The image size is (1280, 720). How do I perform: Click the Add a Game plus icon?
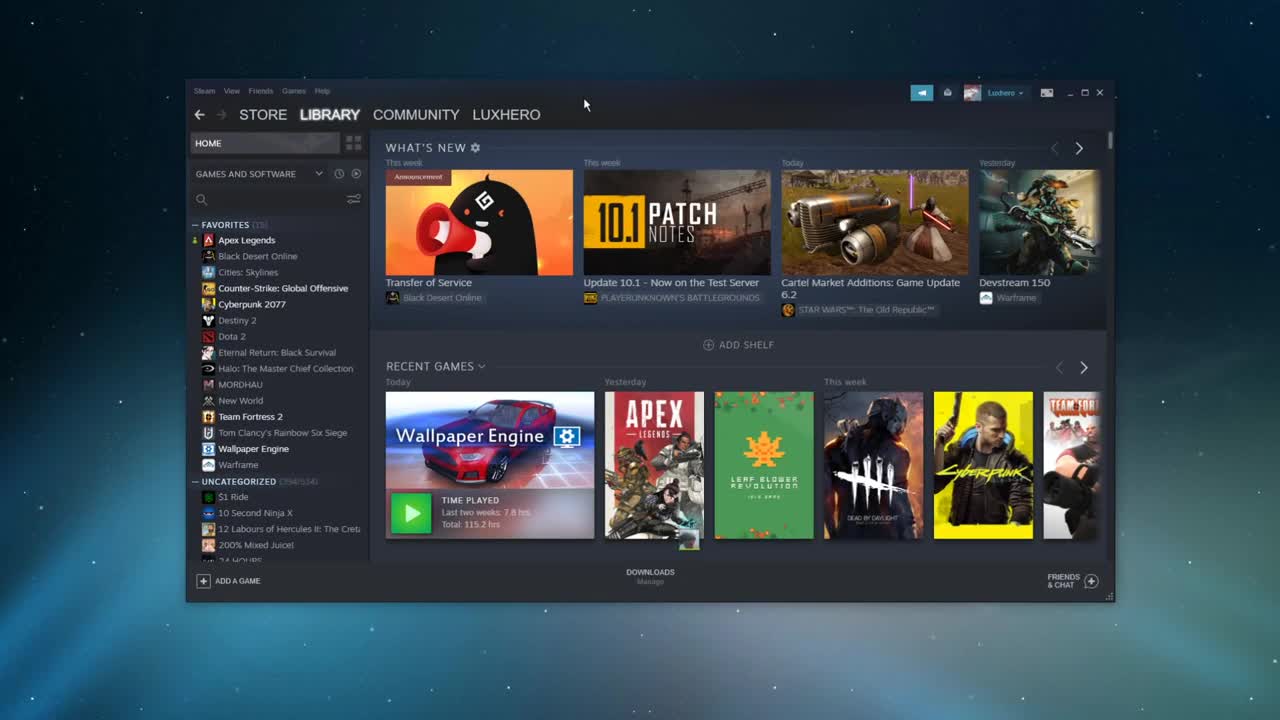[203, 581]
